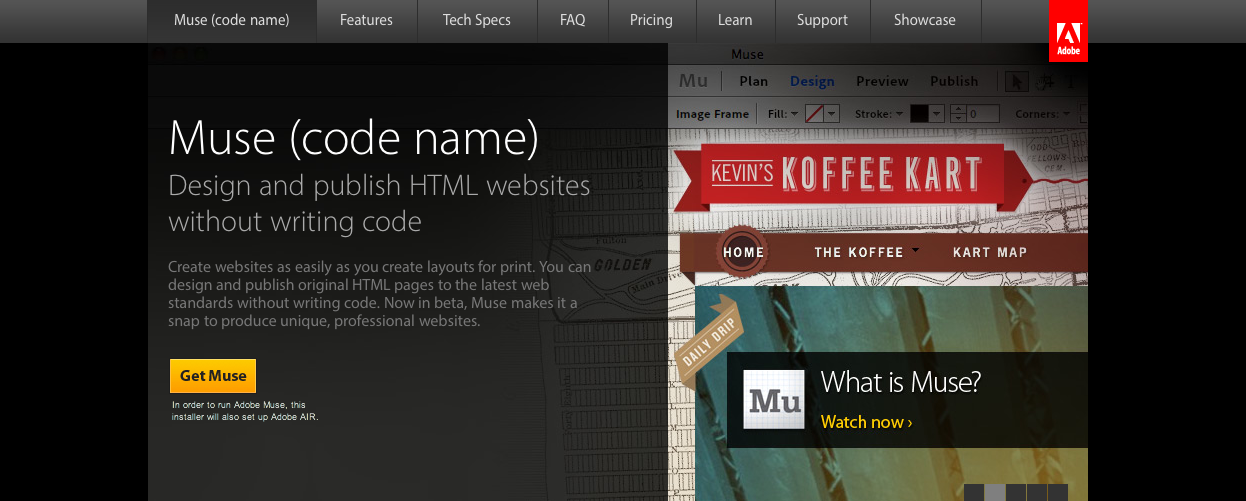This screenshot has width=1246, height=501.
Task: Switch to Preview mode in Muse
Action: 882,81
